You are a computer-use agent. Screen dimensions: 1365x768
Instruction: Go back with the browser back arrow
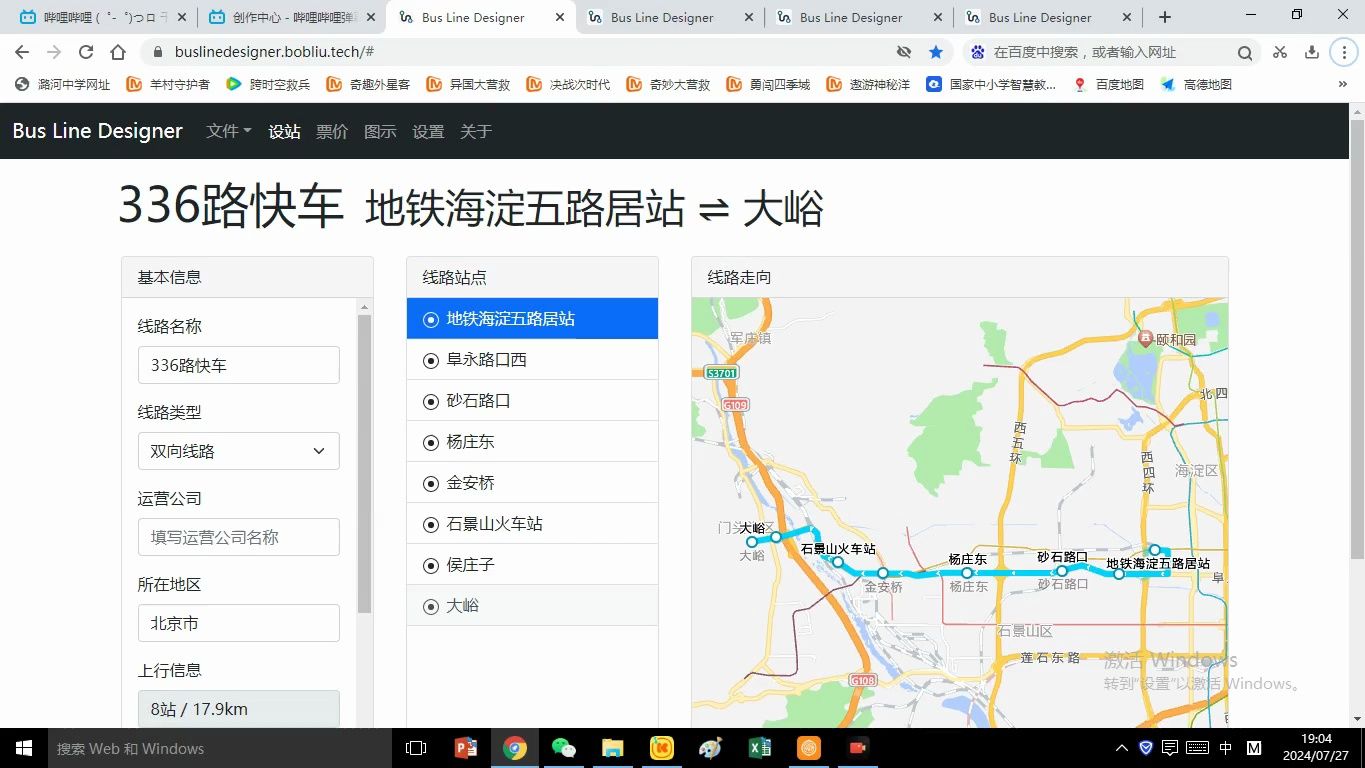tap(22, 52)
